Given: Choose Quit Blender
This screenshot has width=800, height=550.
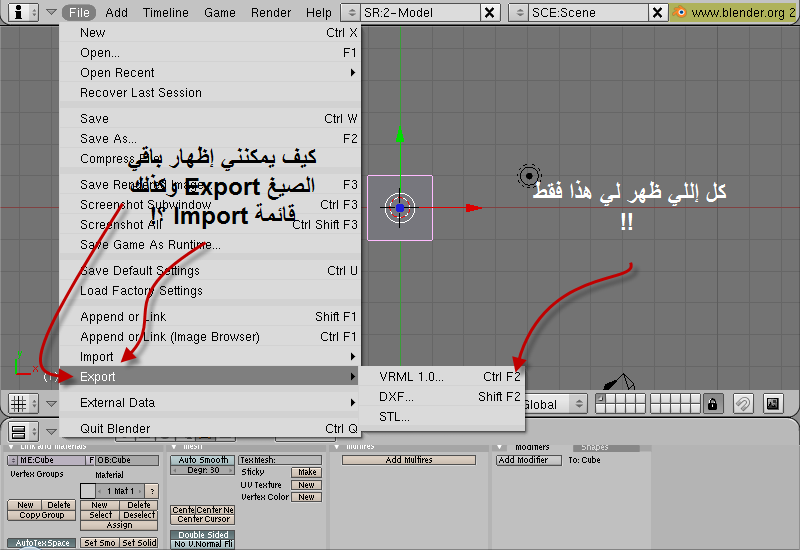Looking at the screenshot, I should [x=210, y=429].
